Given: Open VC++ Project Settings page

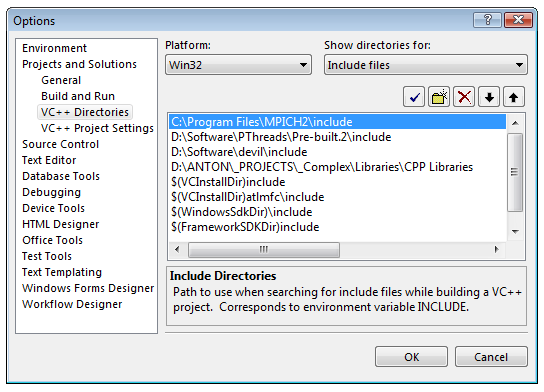Looking at the screenshot, I should (x=97, y=128).
